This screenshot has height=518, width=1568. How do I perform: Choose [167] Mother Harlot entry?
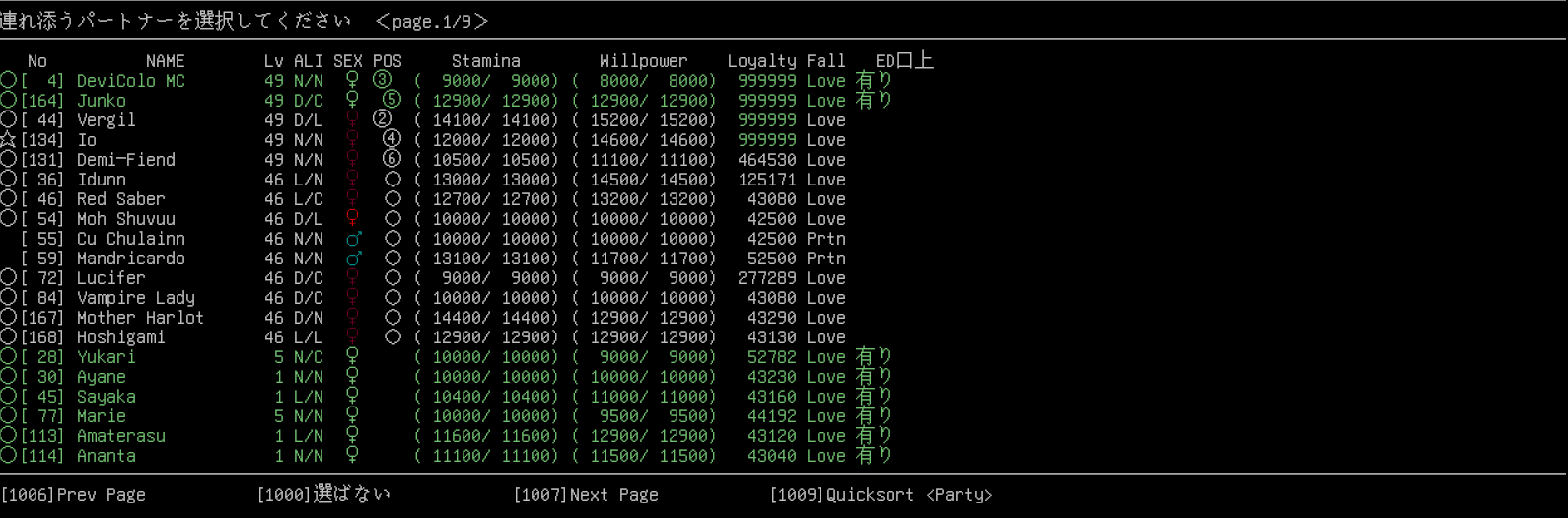(x=112, y=318)
